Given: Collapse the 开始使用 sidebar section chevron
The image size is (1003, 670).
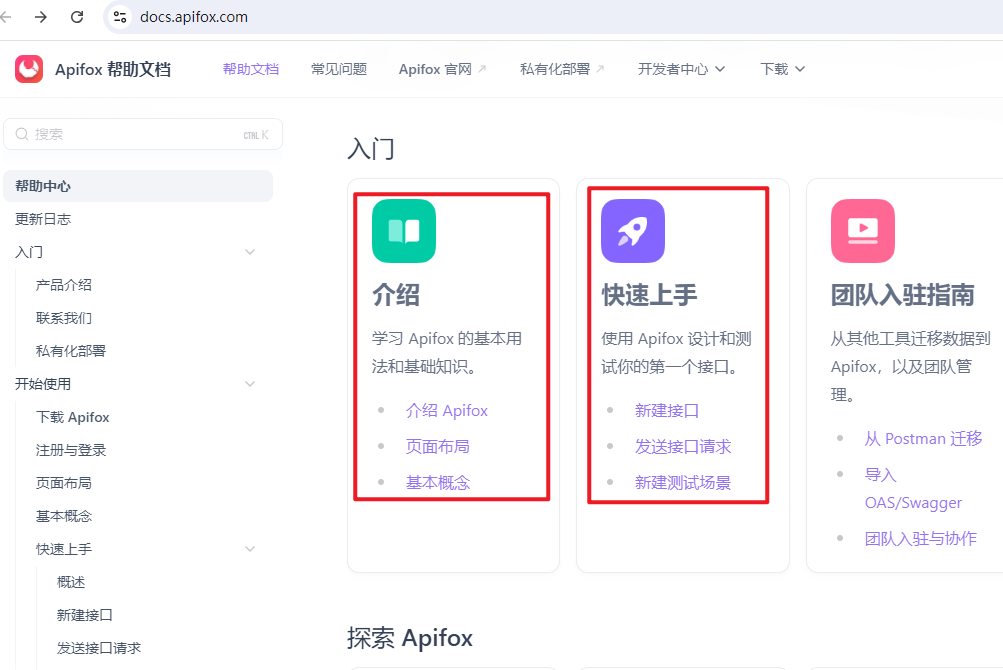Looking at the screenshot, I should click(x=250, y=384).
